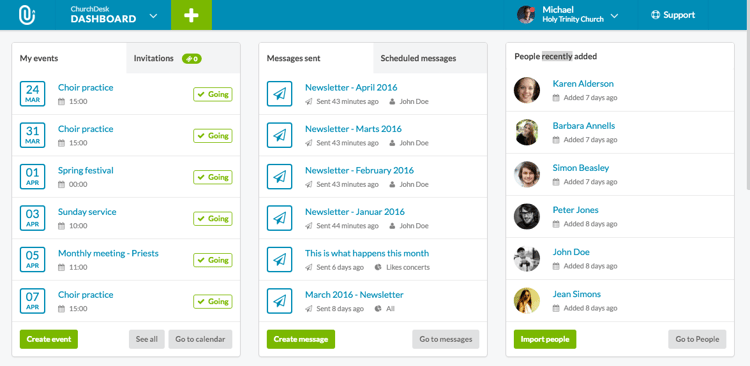Click the 01 APR date icon
750x366 pixels.
click(33, 177)
